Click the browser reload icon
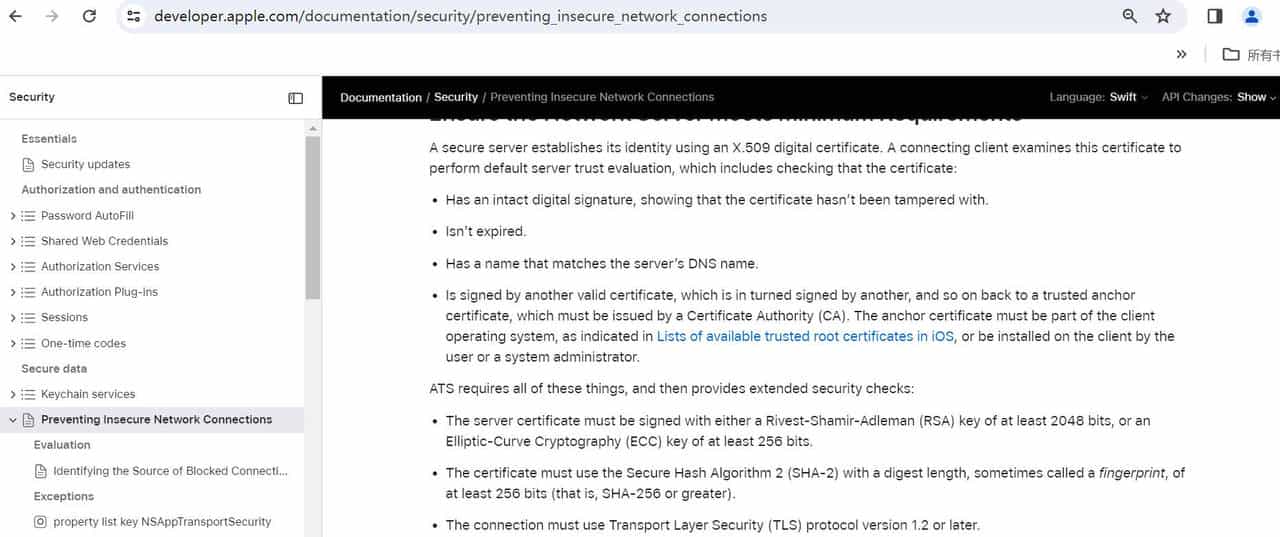Image resolution: width=1280 pixels, height=537 pixels. pyautogui.click(x=89, y=16)
